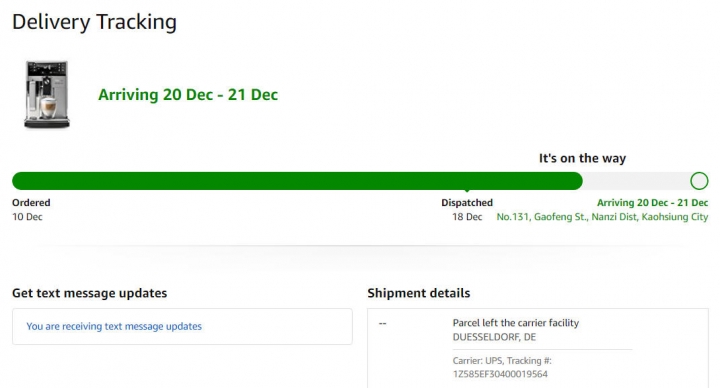Click the green arrival dates above the address

[652, 202]
